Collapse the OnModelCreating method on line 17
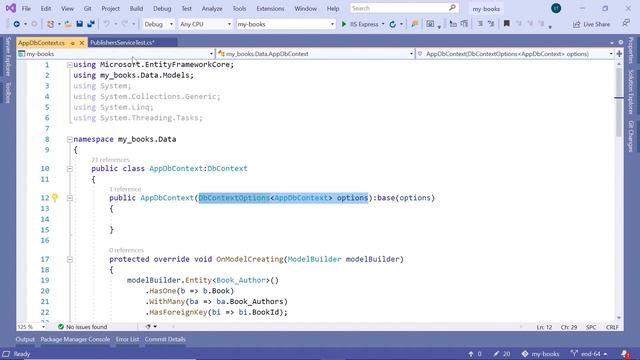Image resolution: width=640 pixels, height=360 pixels. [69, 259]
